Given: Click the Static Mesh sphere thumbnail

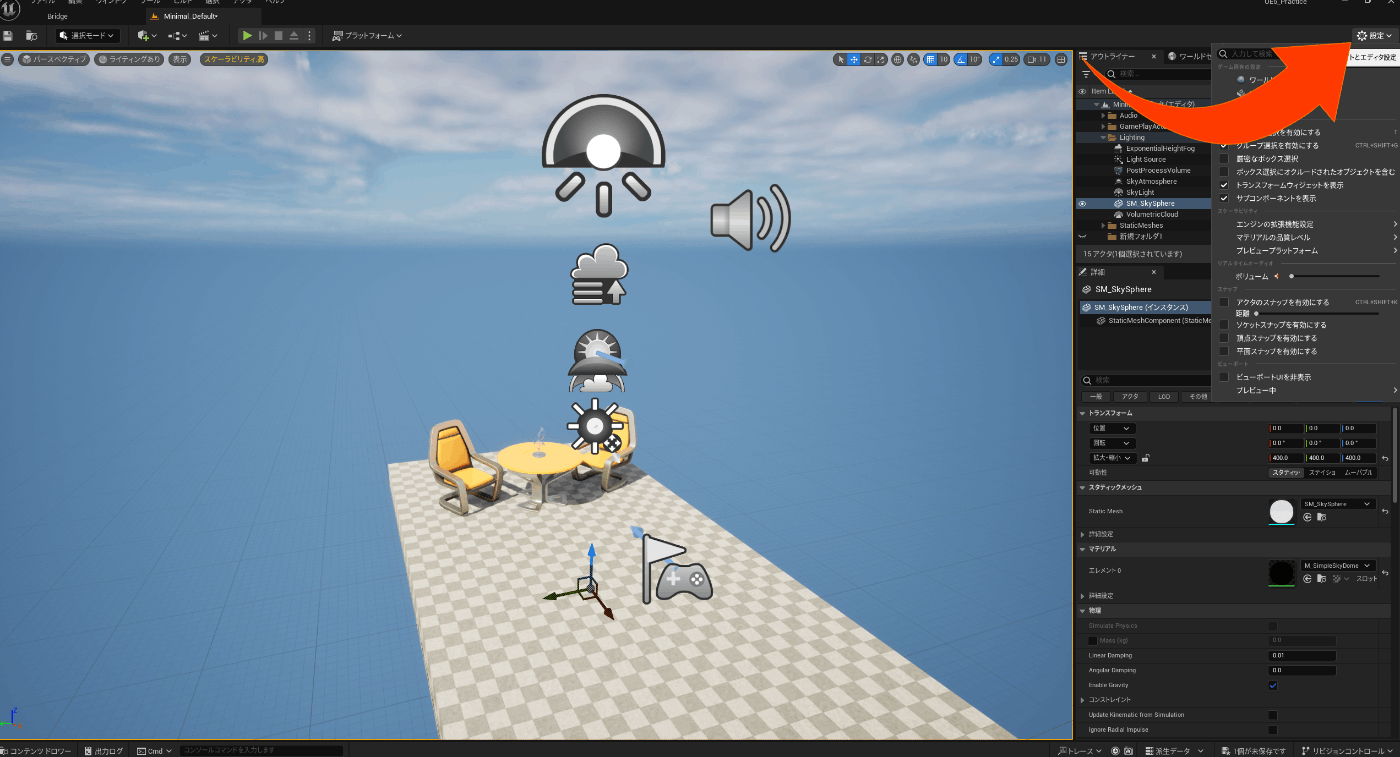Looking at the screenshot, I should tap(1280, 511).
